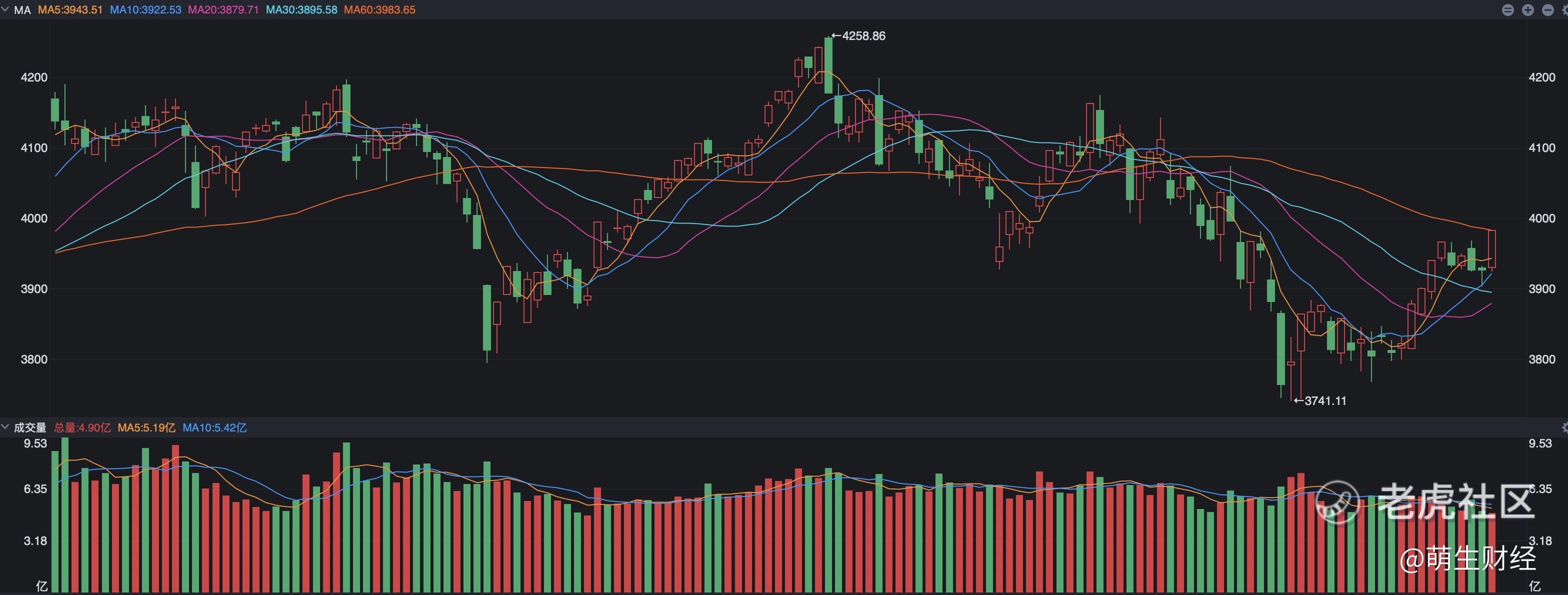Click 3800 on the left price axis
Viewport: 1568px width, 595px height.
[34, 359]
